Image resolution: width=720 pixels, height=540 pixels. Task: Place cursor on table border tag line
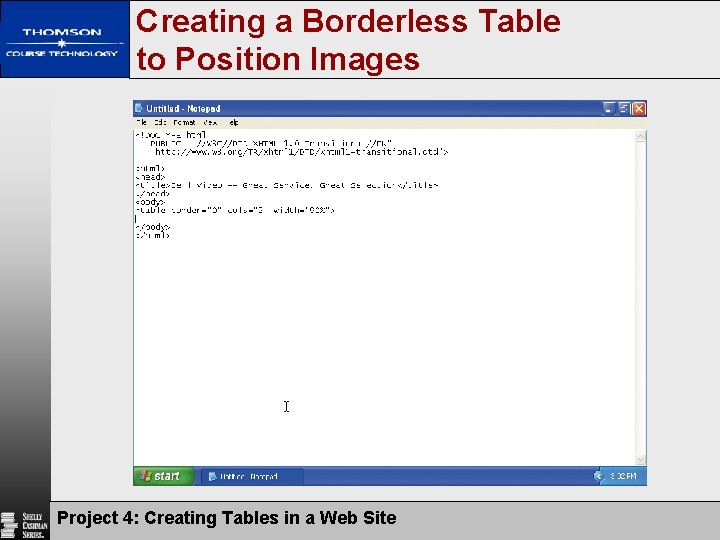(x=235, y=210)
